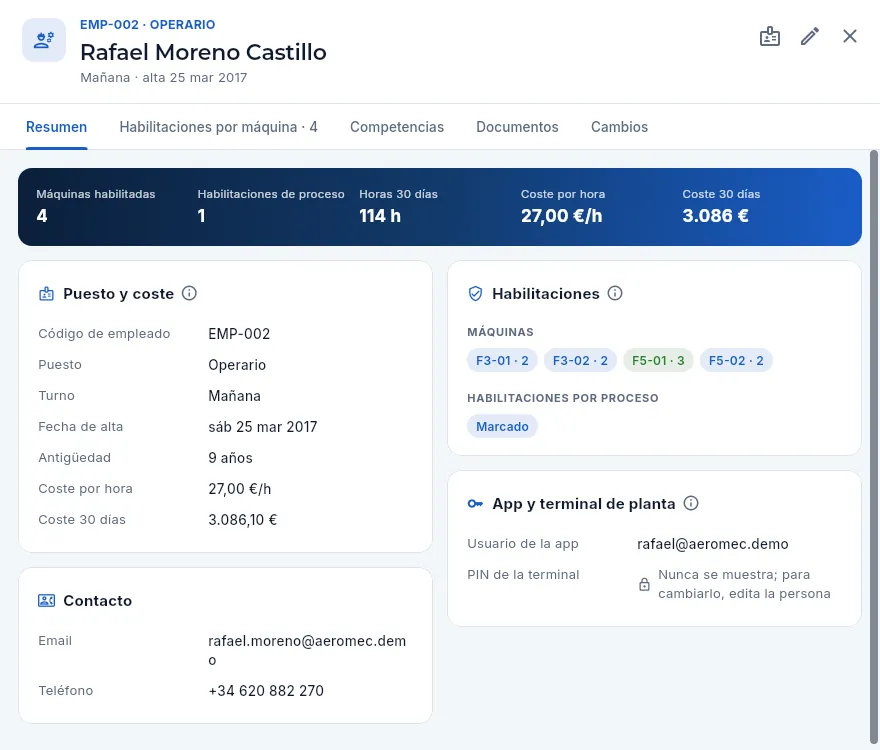Click the PIN lock icon
The height and width of the screenshot is (750, 880).
[x=644, y=584]
